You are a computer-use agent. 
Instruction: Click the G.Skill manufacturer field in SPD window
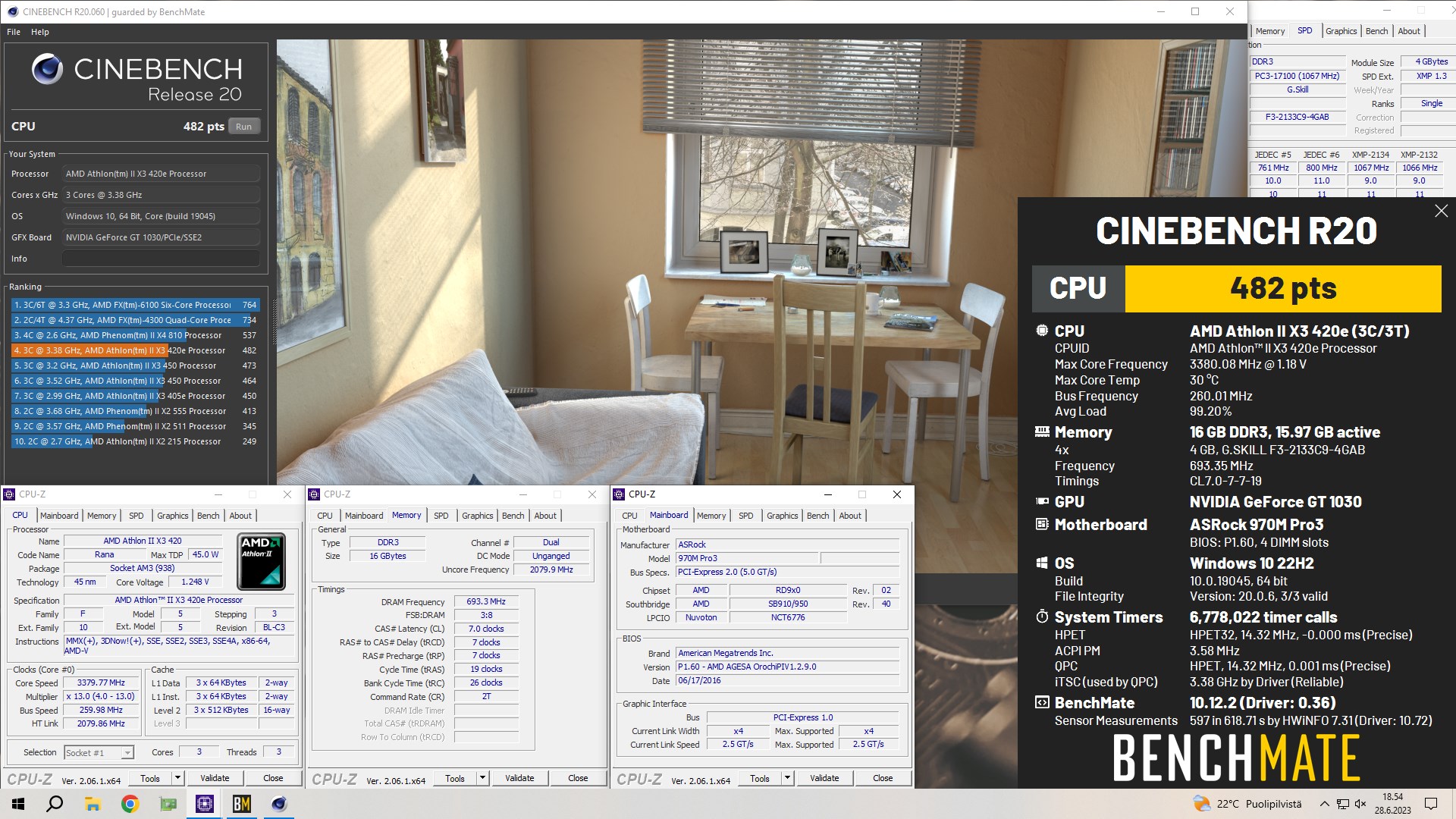tap(1298, 89)
